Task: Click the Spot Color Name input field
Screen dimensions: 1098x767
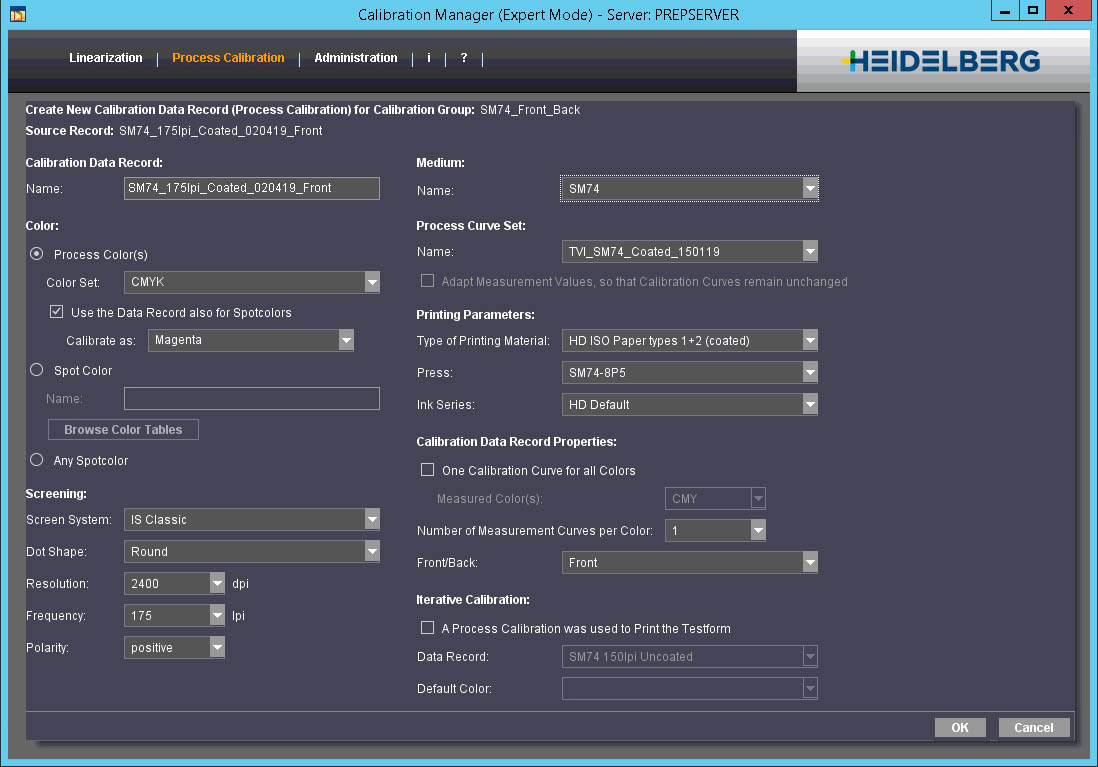Action: [x=252, y=399]
